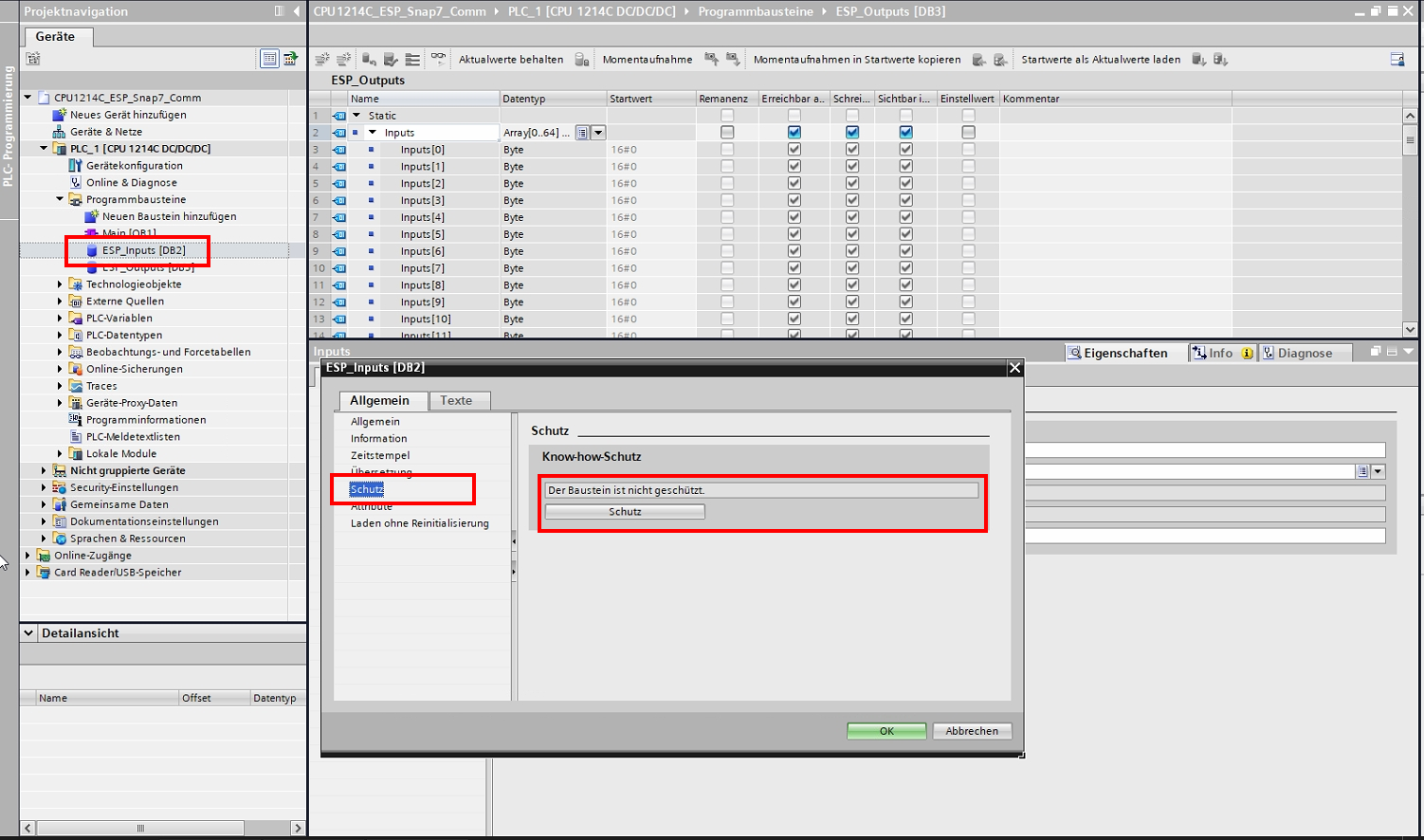This screenshot has width=1424, height=840.
Task: Switch to the Texte tab
Action: [x=456, y=401]
